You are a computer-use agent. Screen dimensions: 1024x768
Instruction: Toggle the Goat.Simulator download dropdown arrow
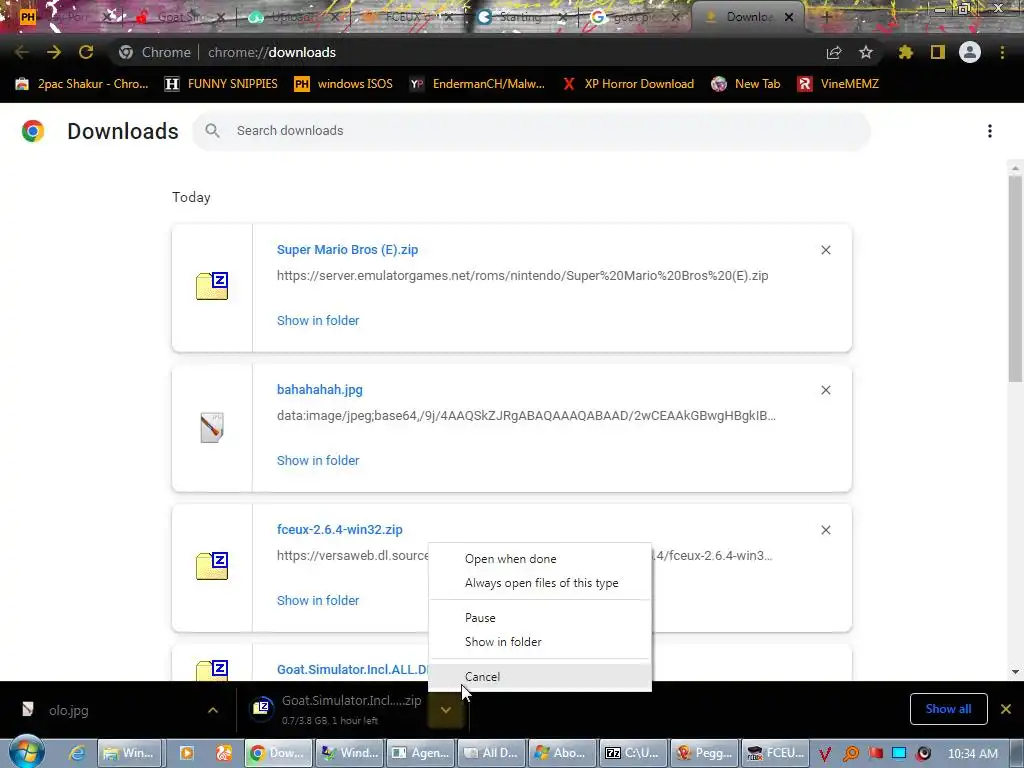pyautogui.click(x=445, y=710)
